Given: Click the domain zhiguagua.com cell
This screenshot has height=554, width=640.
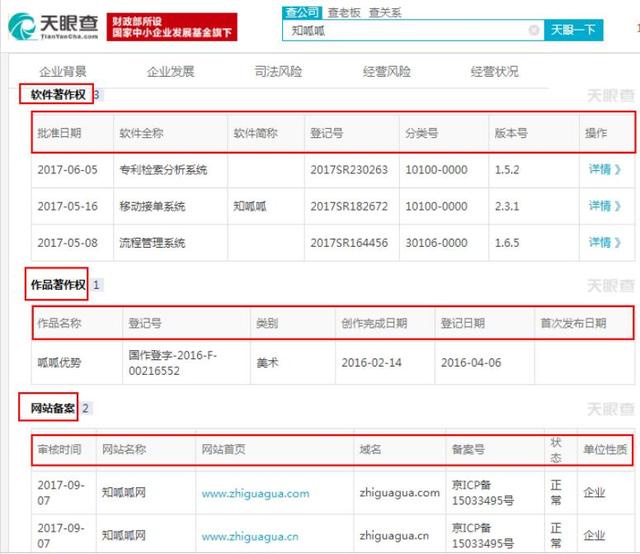Looking at the screenshot, I should [x=400, y=493].
